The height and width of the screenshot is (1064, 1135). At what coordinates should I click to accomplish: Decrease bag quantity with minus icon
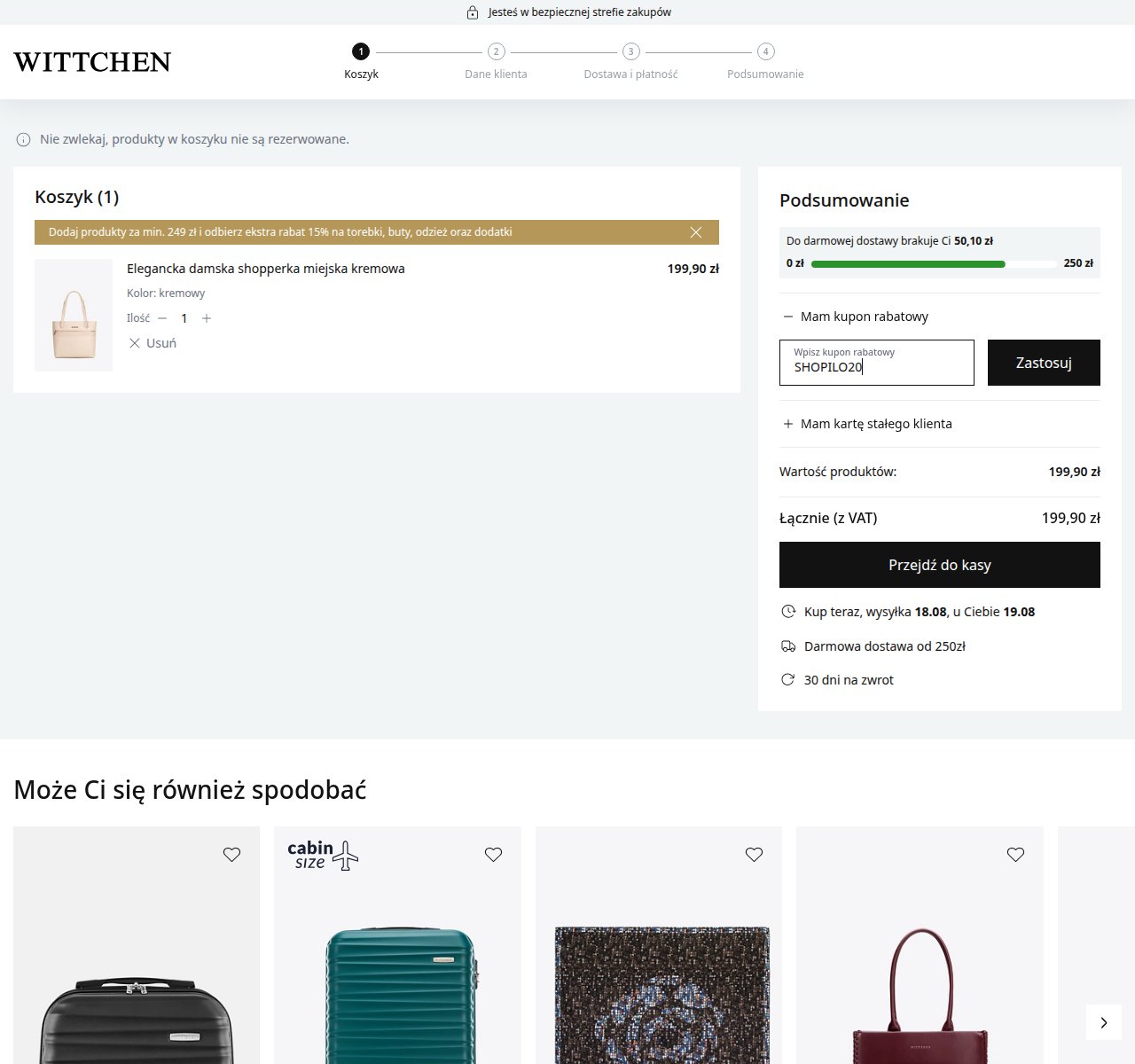pos(162,318)
